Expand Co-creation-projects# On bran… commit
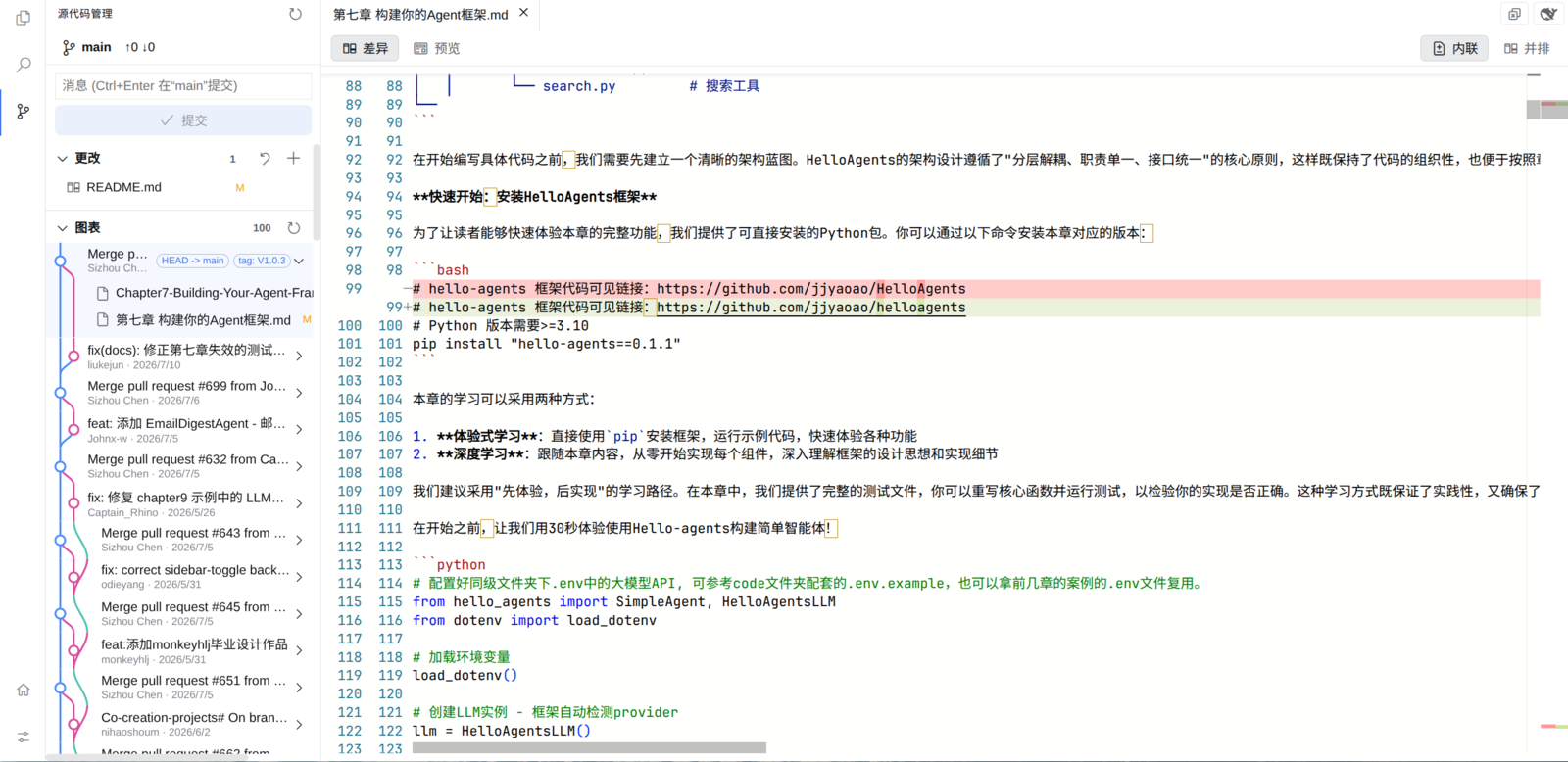The image size is (1568, 762). [x=299, y=725]
